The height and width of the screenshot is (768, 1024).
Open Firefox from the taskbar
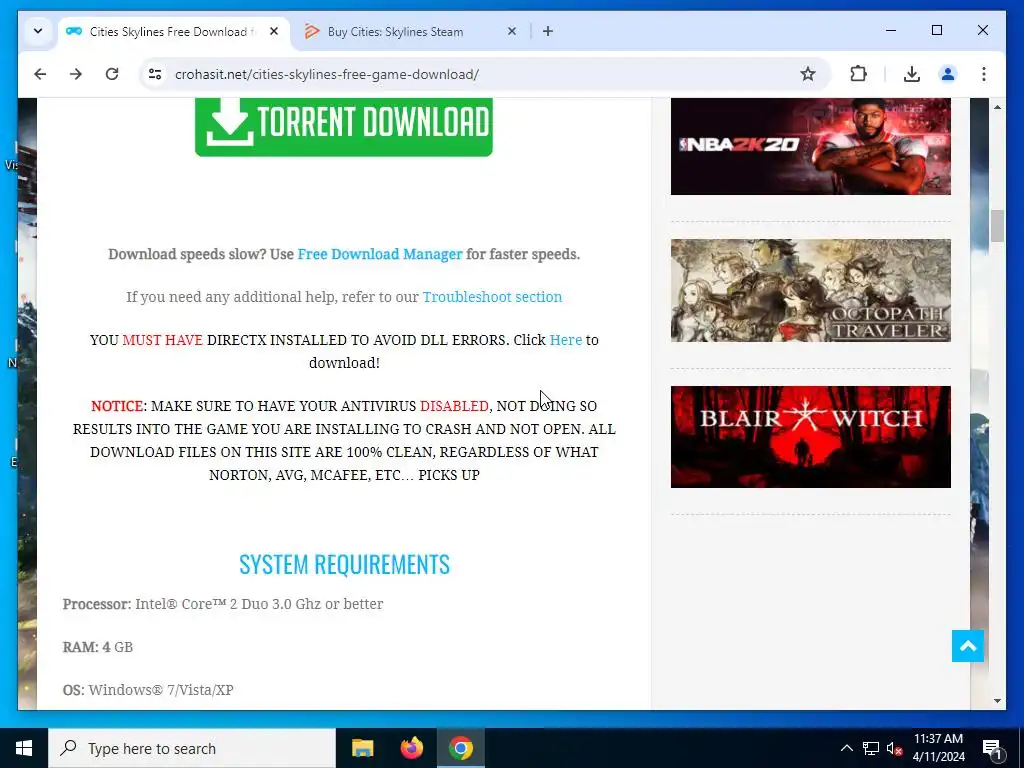(x=411, y=748)
